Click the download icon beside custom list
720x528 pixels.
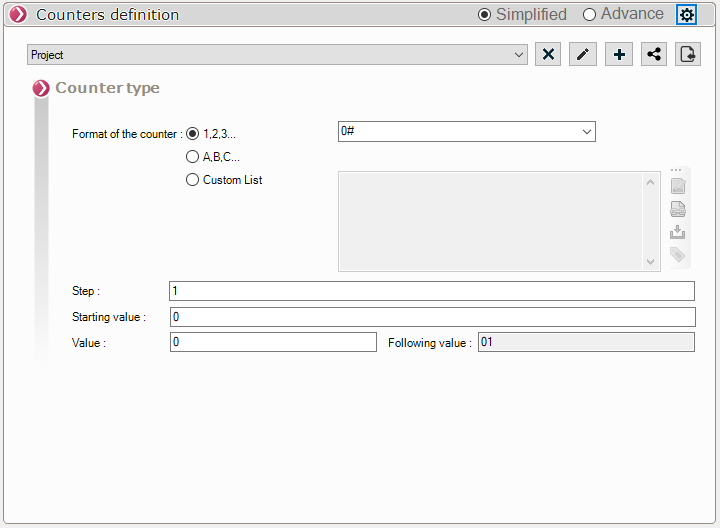point(678,232)
